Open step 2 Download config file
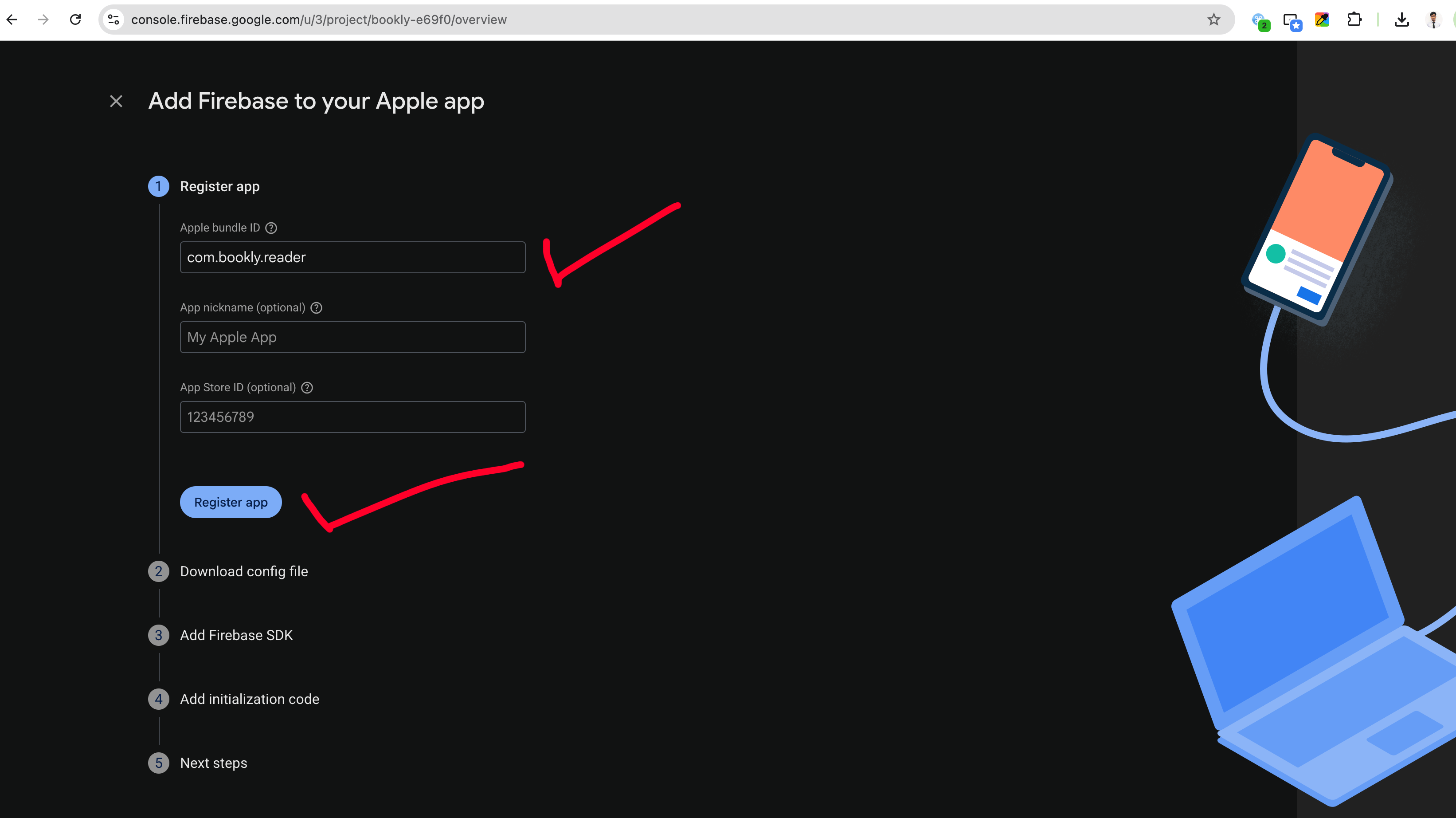This screenshot has width=1456, height=818. (x=243, y=571)
